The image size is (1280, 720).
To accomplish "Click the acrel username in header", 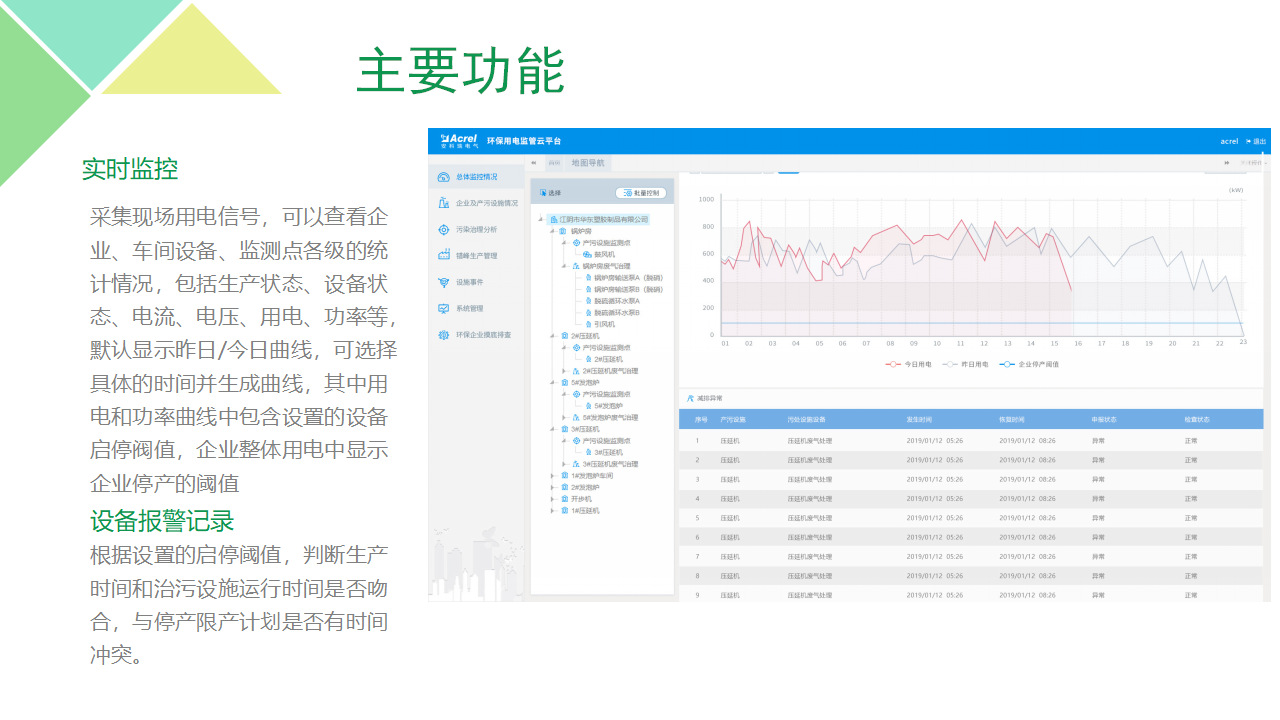I will click(1229, 141).
